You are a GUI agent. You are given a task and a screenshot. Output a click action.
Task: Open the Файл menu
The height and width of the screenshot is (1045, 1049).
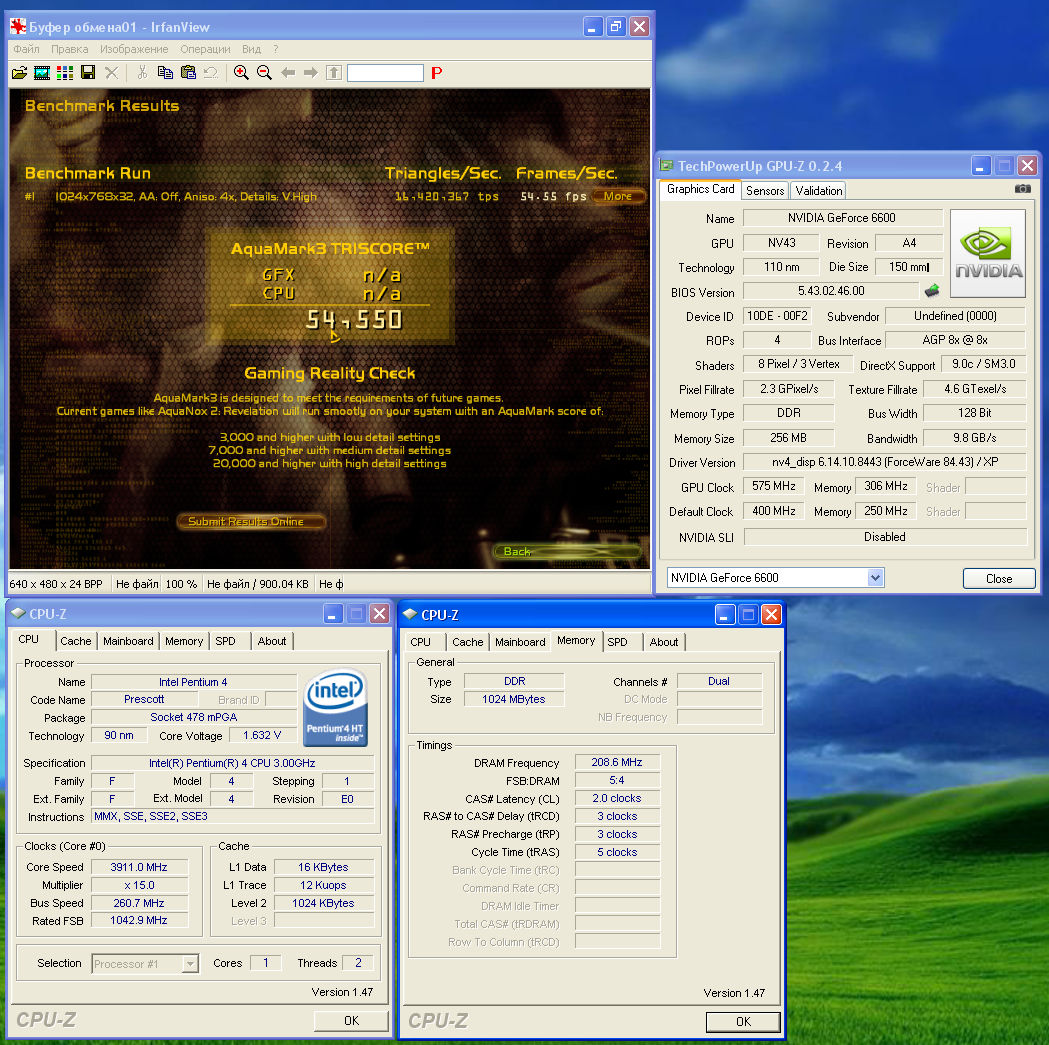pos(26,49)
